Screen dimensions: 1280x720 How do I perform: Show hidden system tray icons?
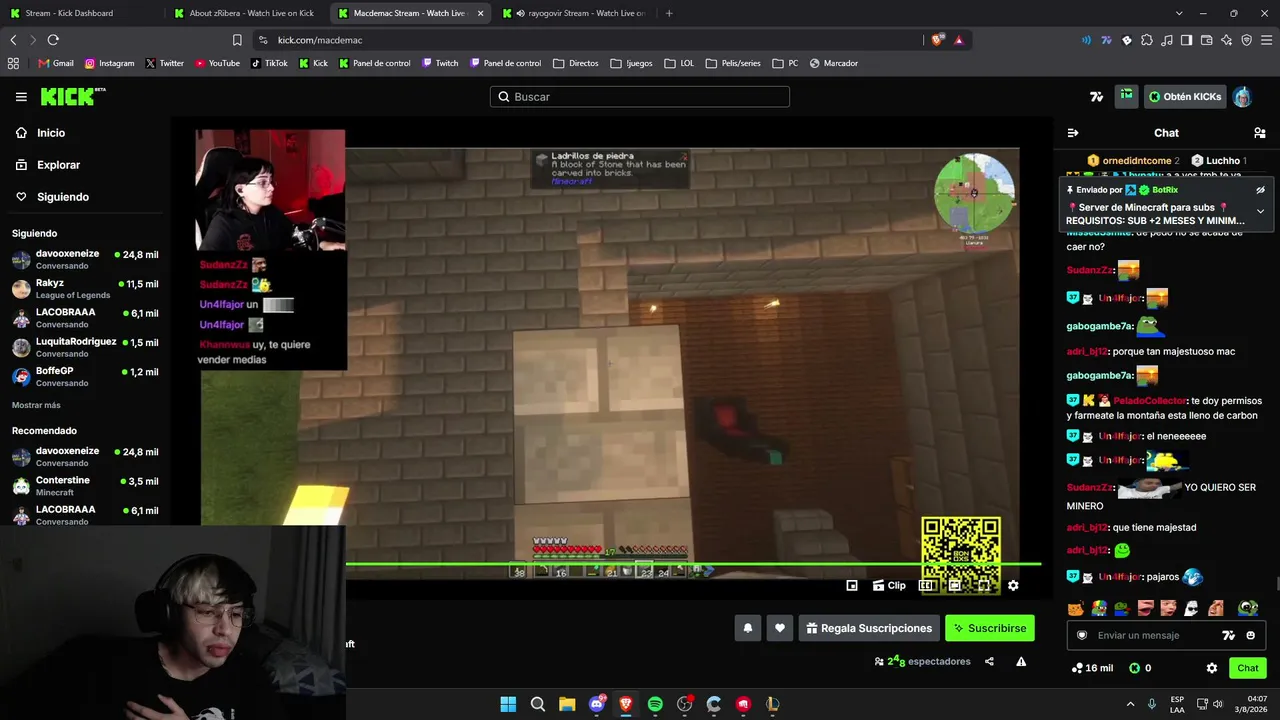(x=1130, y=704)
